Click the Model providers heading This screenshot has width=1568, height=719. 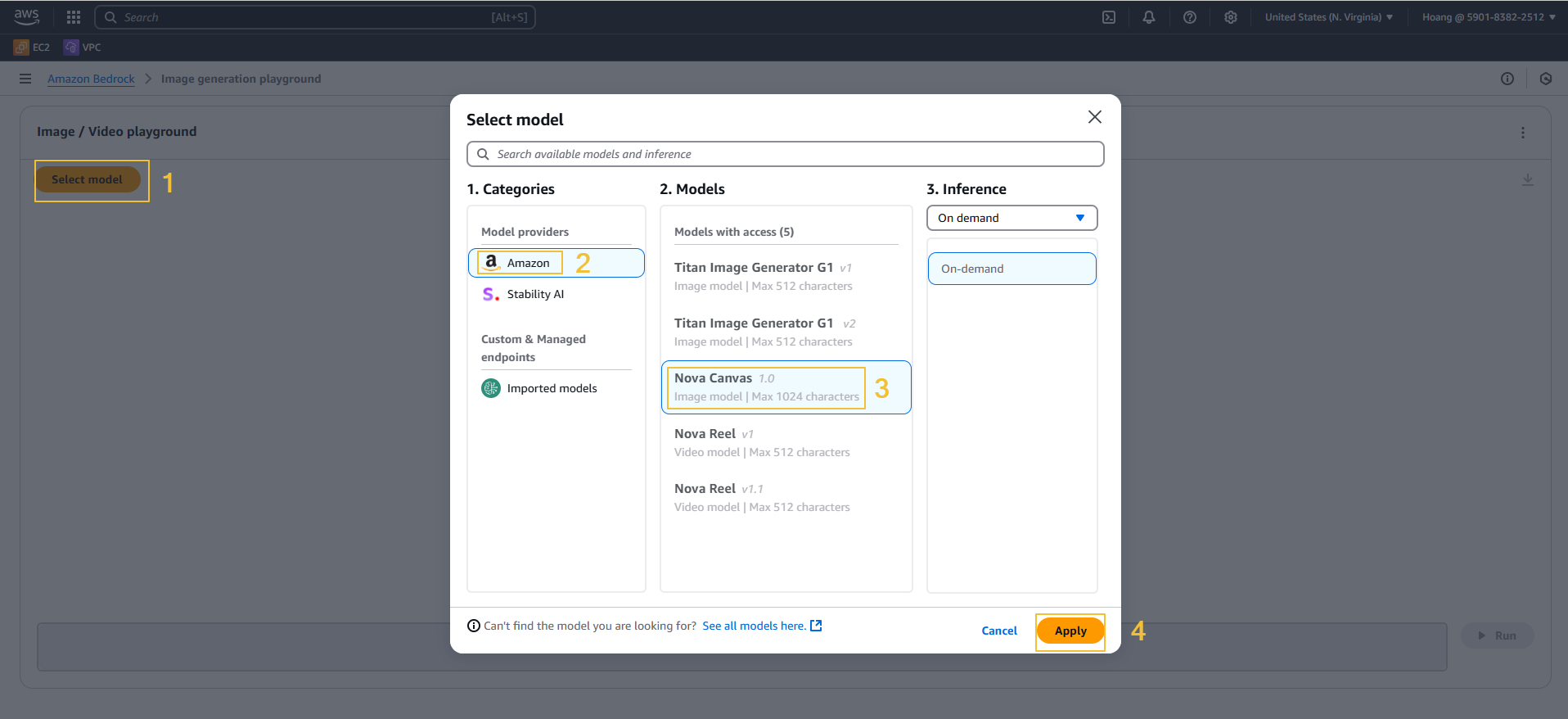pos(525,232)
